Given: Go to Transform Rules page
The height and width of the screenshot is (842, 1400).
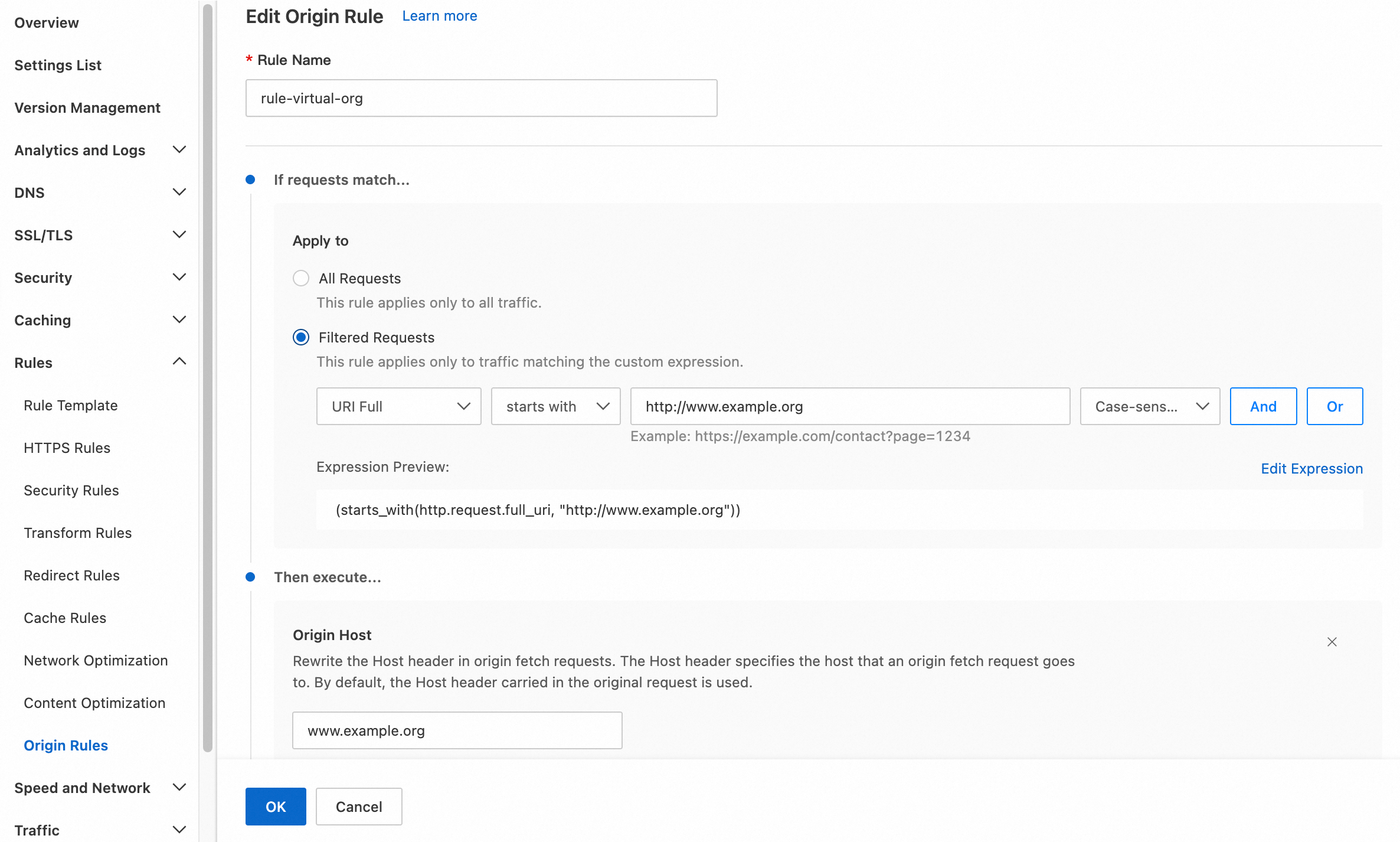Looking at the screenshot, I should [77, 533].
